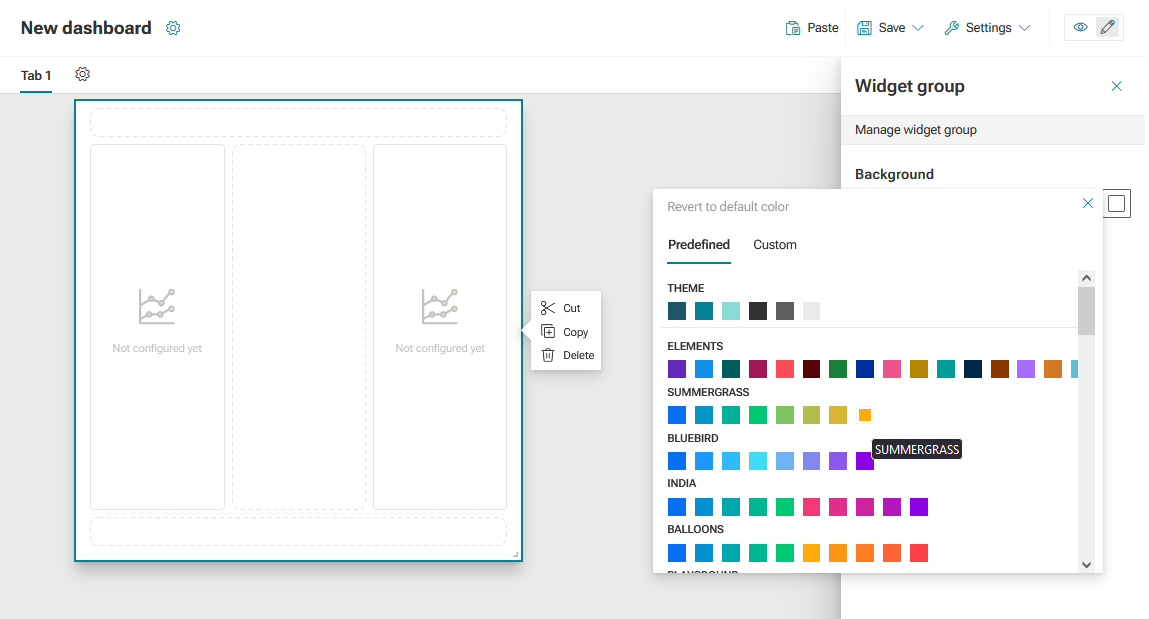The width and height of the screenshot is (1149, 619).
Task: Click the Paste button label
Action: pos(823,28)
